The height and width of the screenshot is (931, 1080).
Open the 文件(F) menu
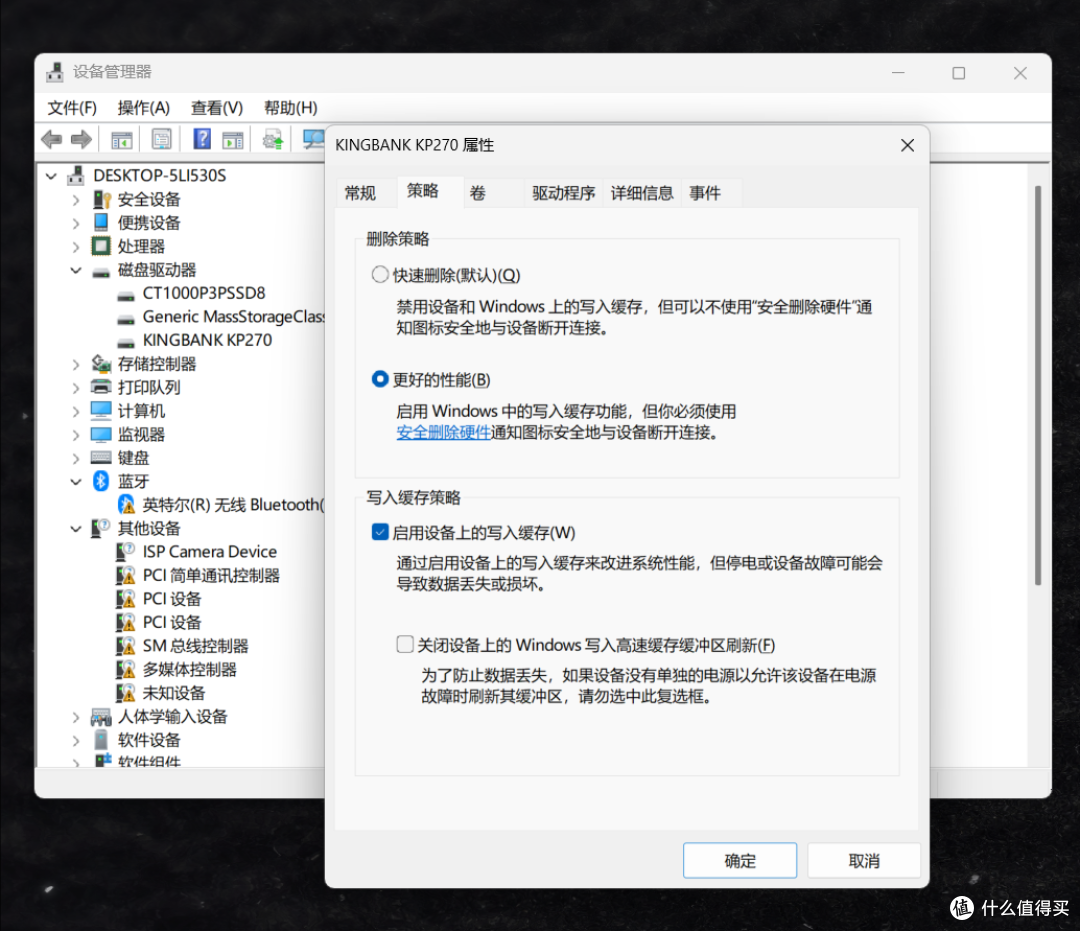point(72,108)
